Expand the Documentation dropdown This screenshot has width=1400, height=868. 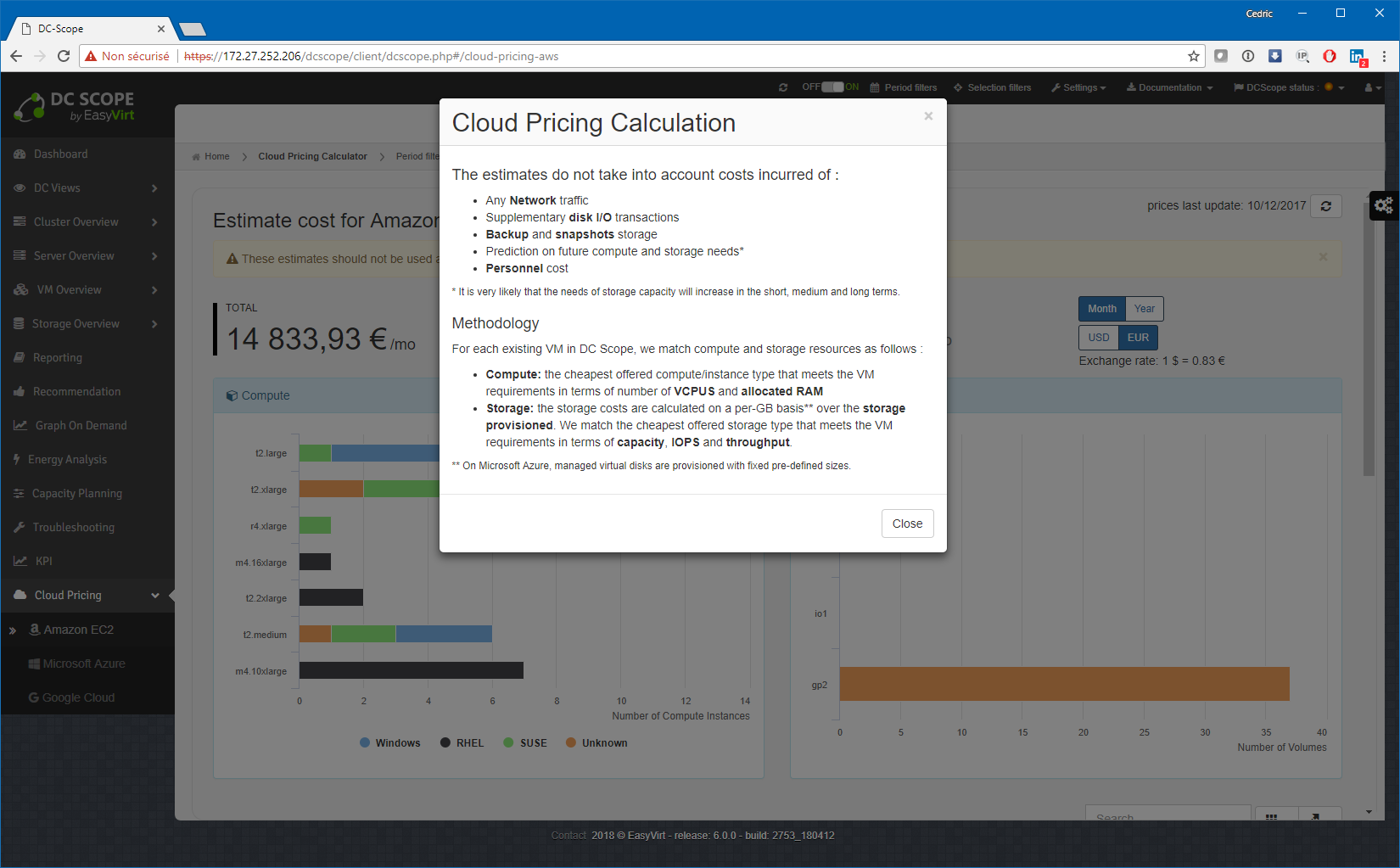tap(1169, 87)
